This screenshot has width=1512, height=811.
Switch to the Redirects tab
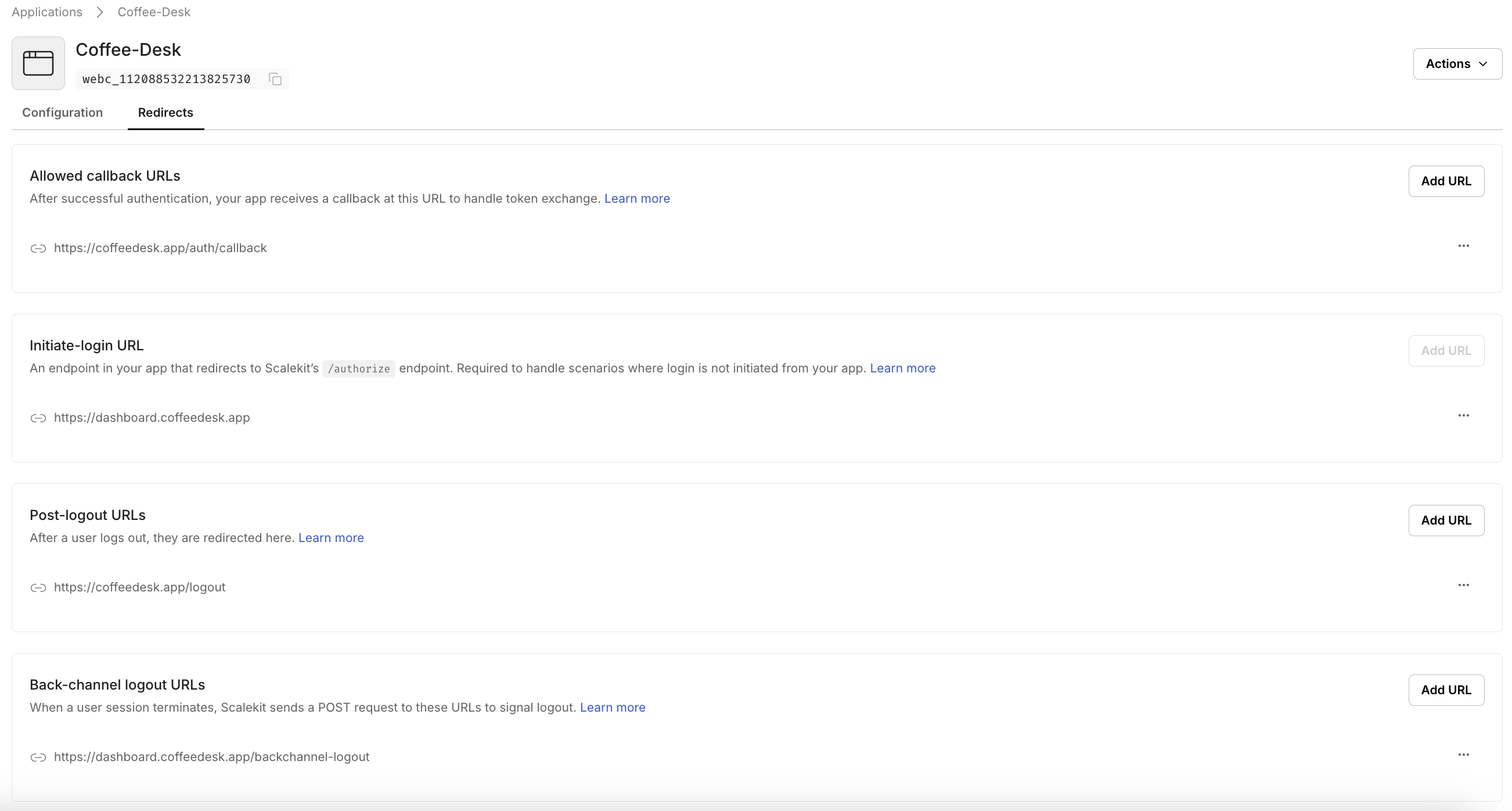[x=165, y=113]
